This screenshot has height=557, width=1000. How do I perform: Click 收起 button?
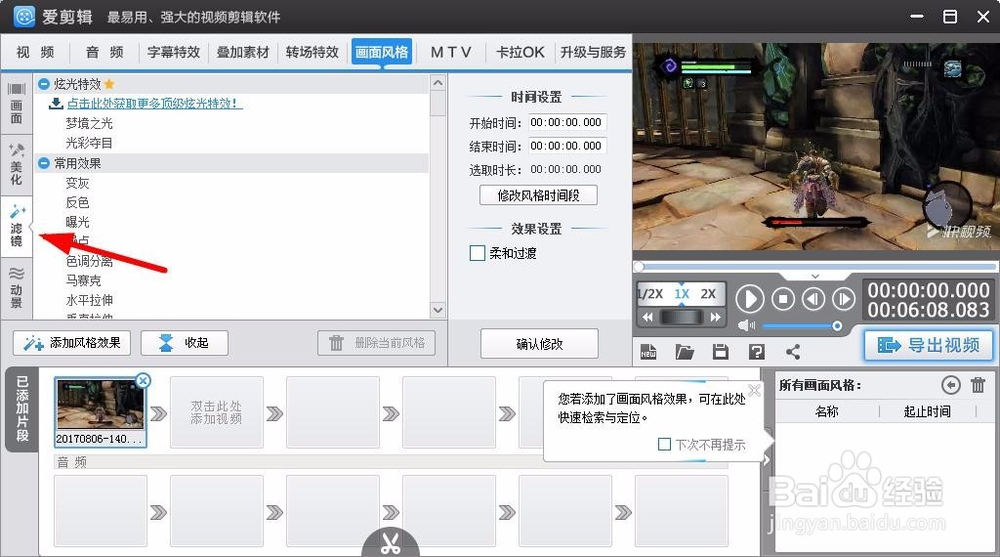(184, 343)
